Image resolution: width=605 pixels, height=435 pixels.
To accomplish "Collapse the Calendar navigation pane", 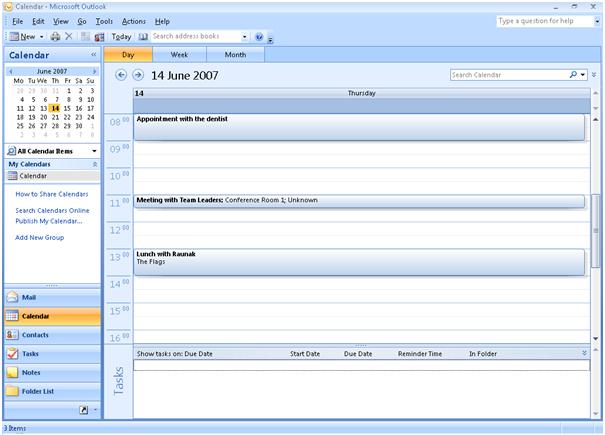I will (94, 55).
